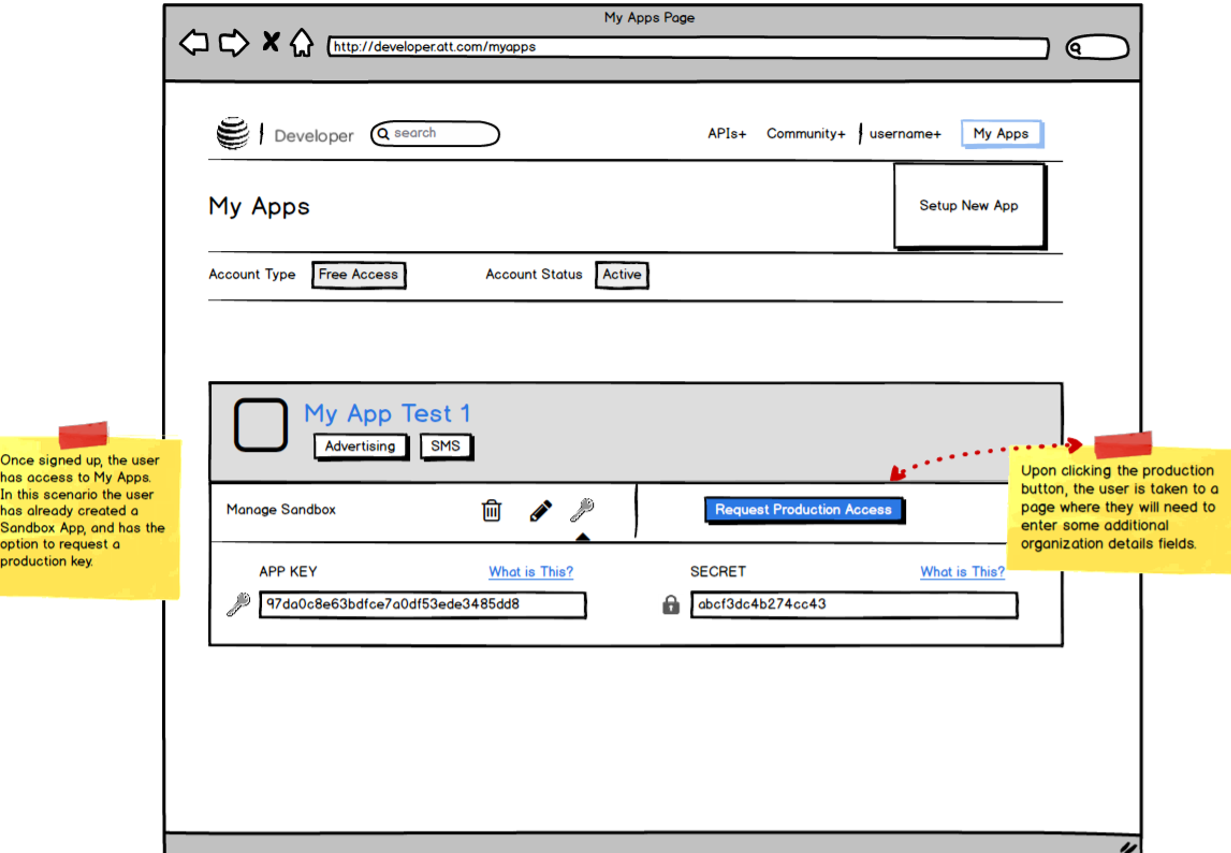The height and width of the screenshot is (853, 1231).
Task: Delete sandbox app with trash icon
Action: (x=491, y=510)
